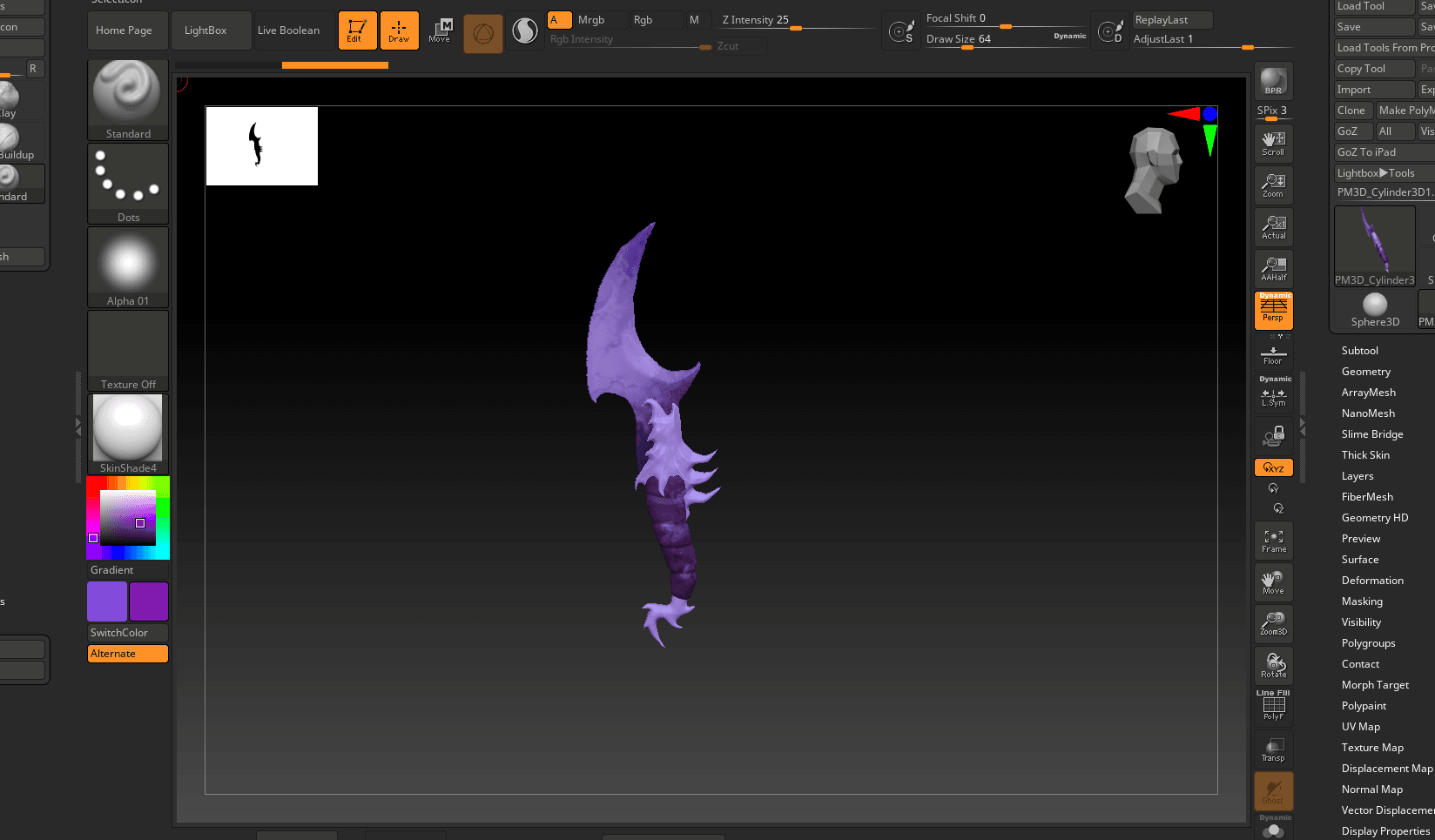1435x840 pixels.
Task: Expand the UV Map subpalette
Action: [1360, 727]
